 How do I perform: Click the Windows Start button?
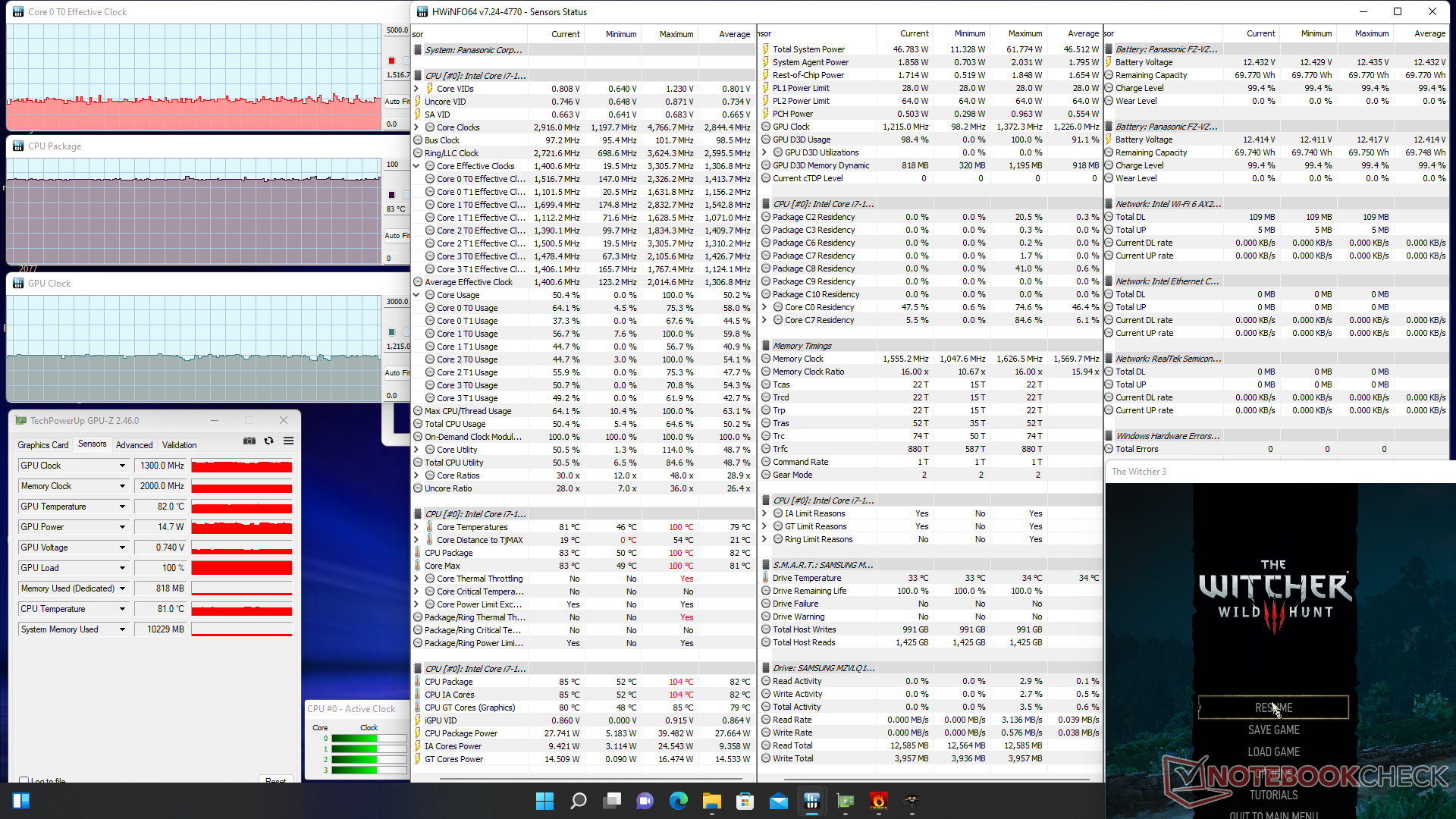point(544,801)
